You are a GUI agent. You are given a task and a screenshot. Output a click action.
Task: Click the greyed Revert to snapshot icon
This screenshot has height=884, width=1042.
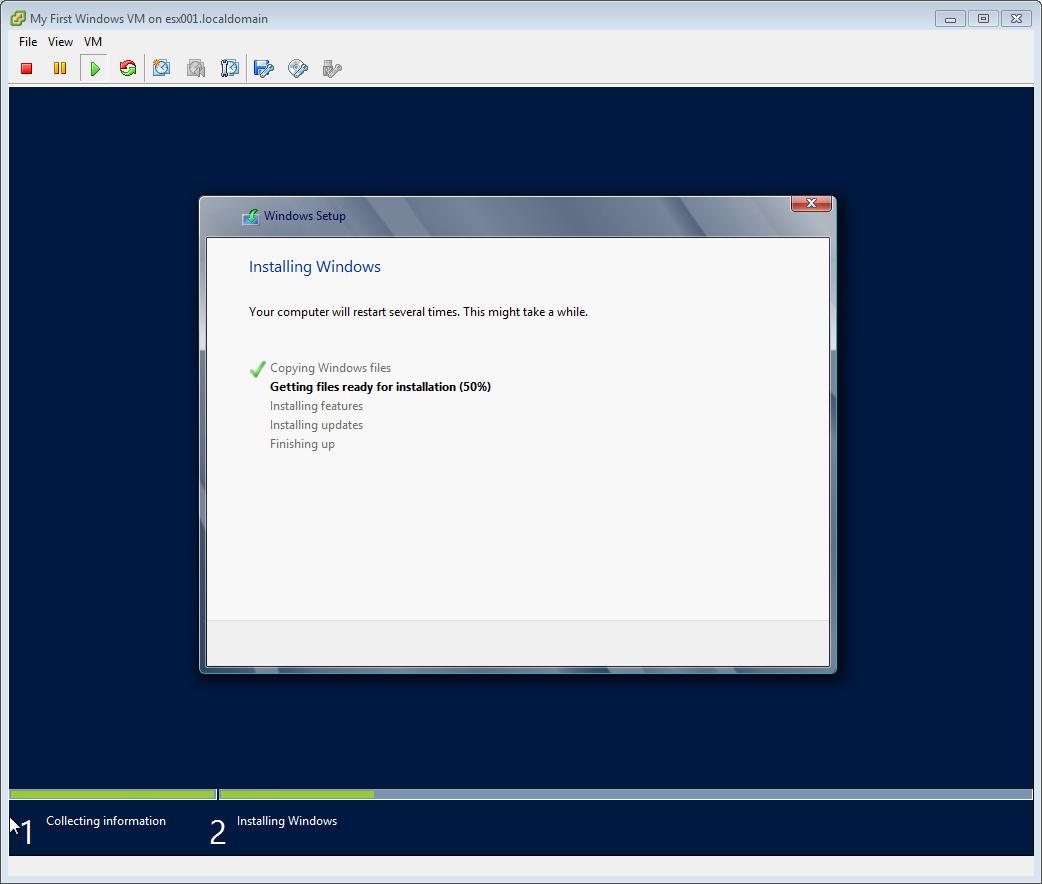pos(196,68)
